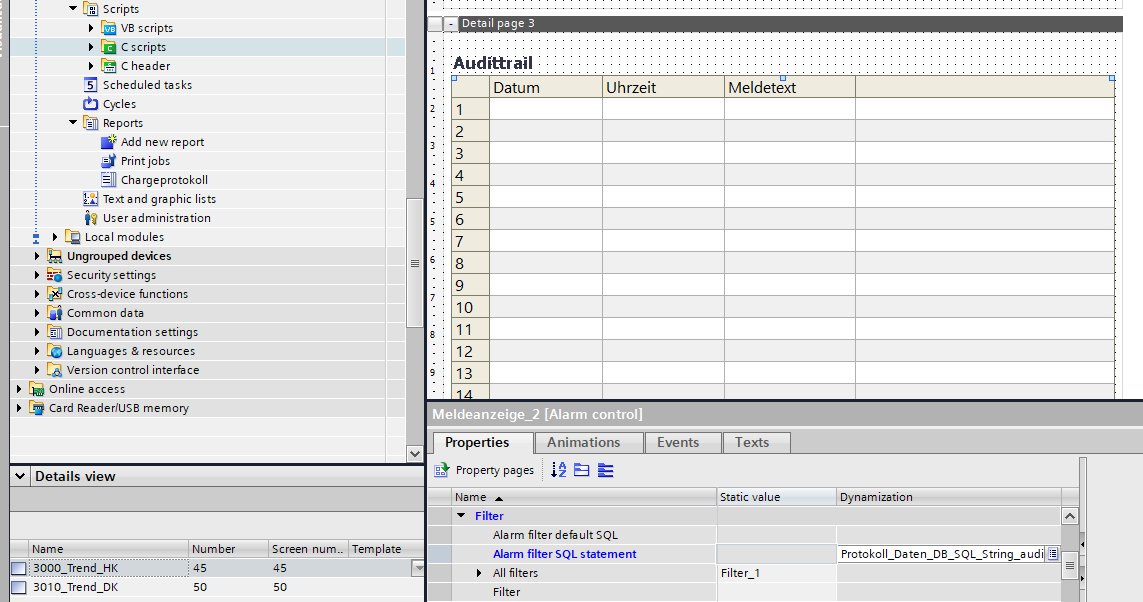Click the Add new report icon

pyautogui.click(x=109, y=141)
